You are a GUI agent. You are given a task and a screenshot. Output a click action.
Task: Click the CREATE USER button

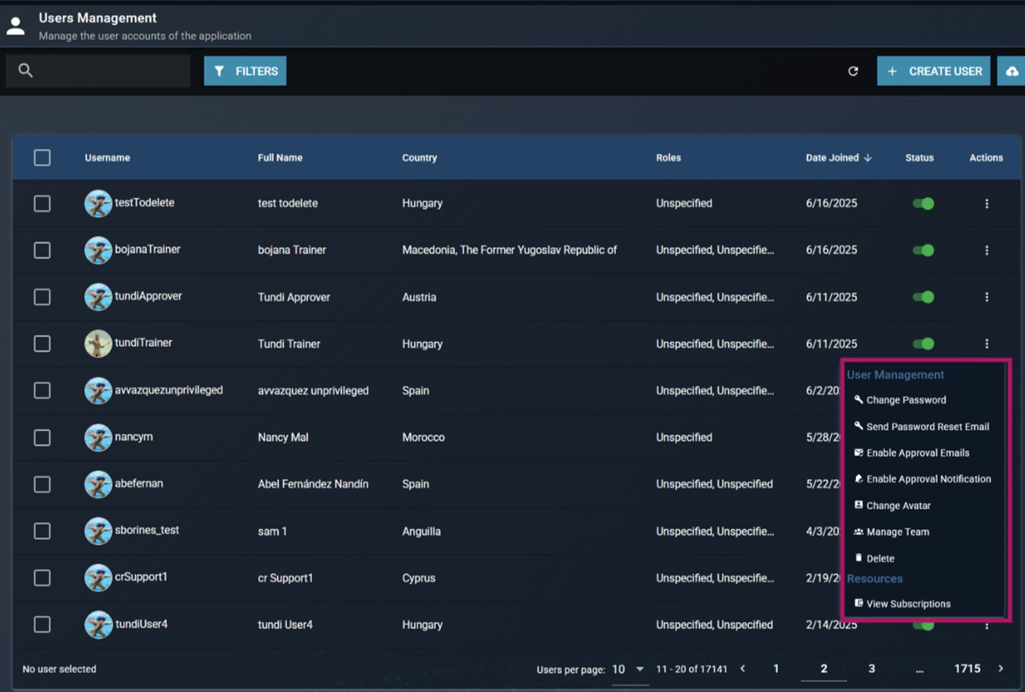click(933, 71)
